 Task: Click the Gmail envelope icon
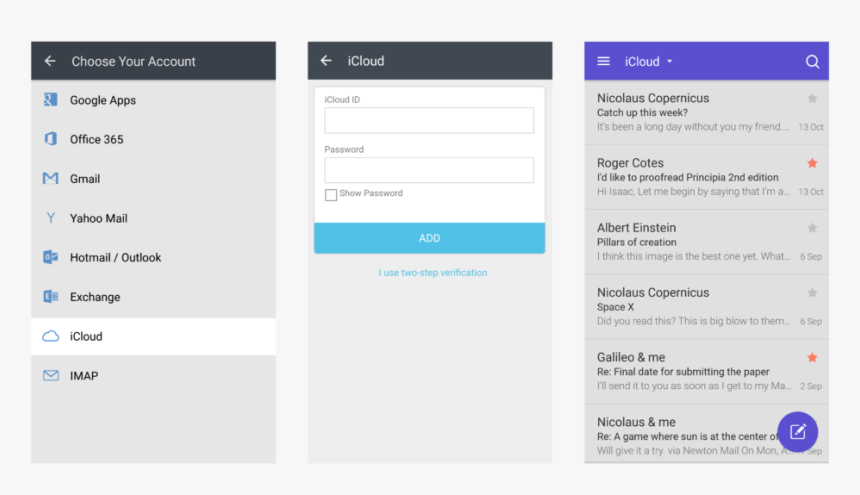coord(50,178)
